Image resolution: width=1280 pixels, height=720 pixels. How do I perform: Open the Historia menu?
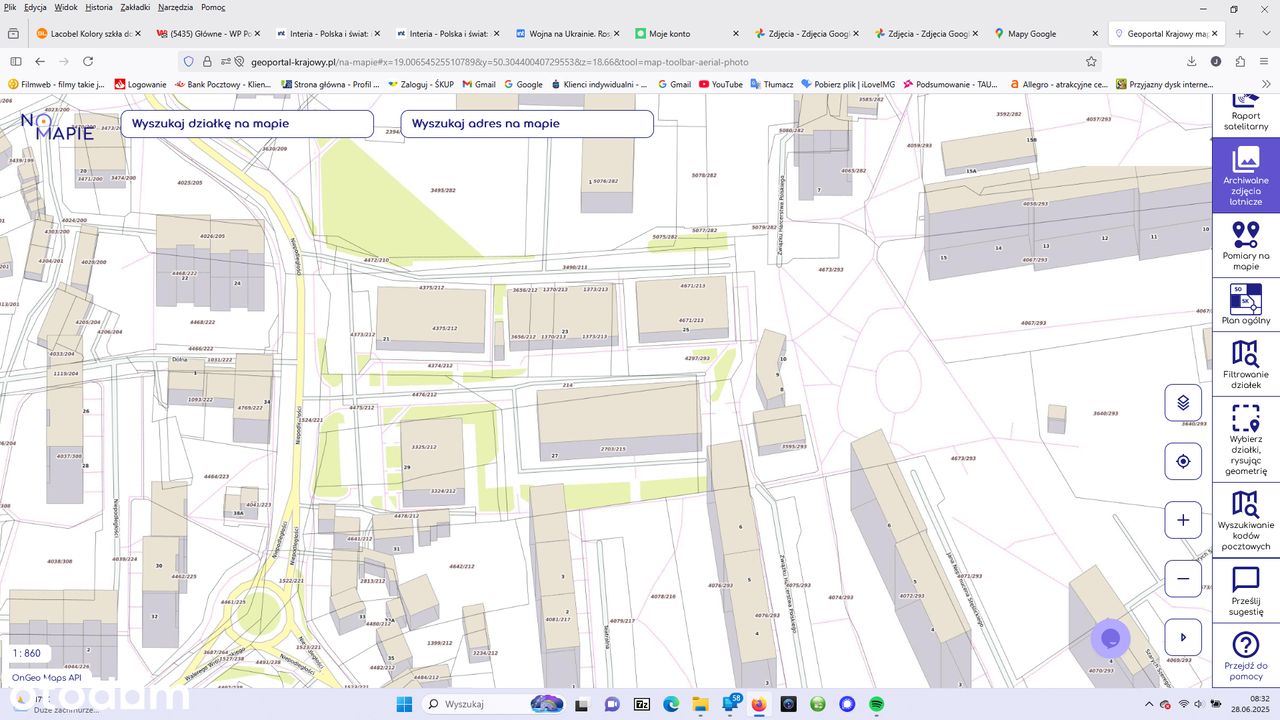[x=99, y=7]
